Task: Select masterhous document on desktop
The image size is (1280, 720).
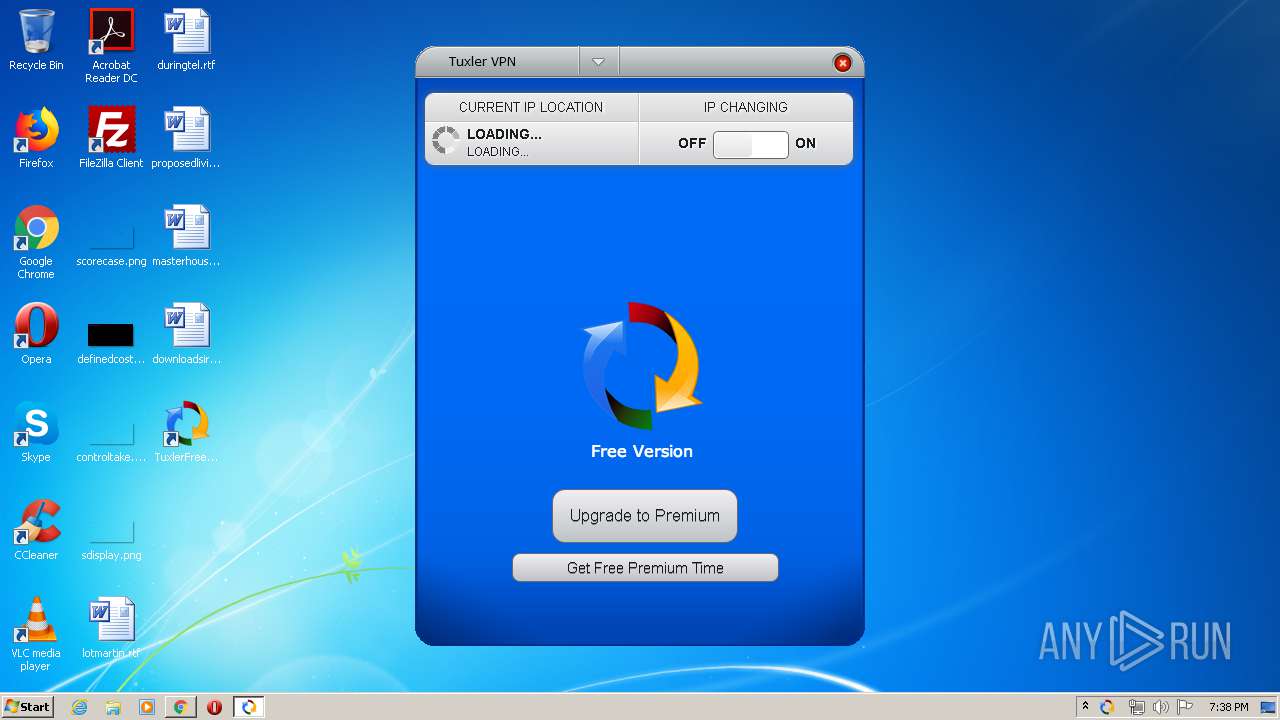Action: (x=186, y=236)
